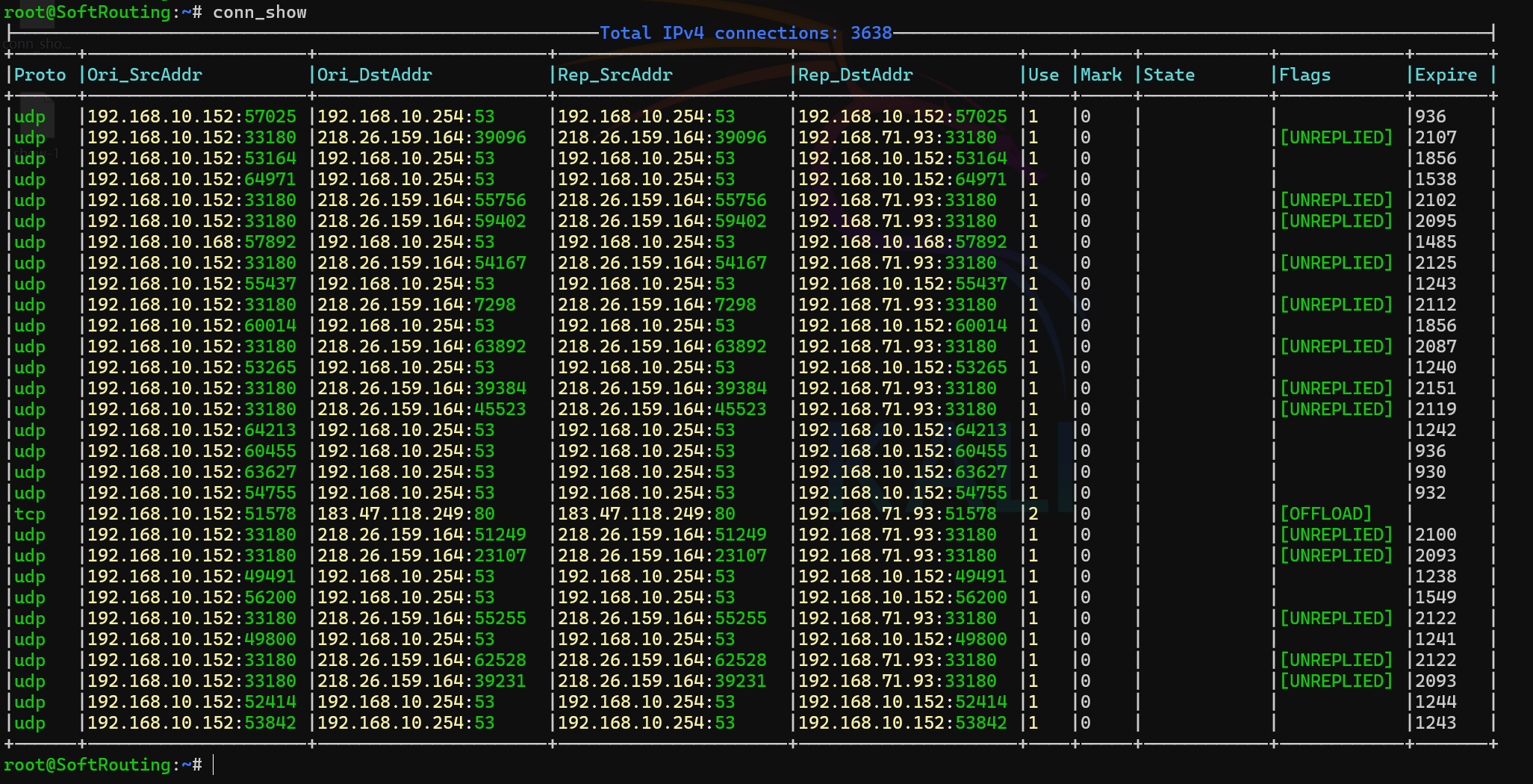This screenshot has height=784, width=1533.
Task: Click 183.47.118.249:80 in the Ori_DstAddr column
Action: (405, 514)
